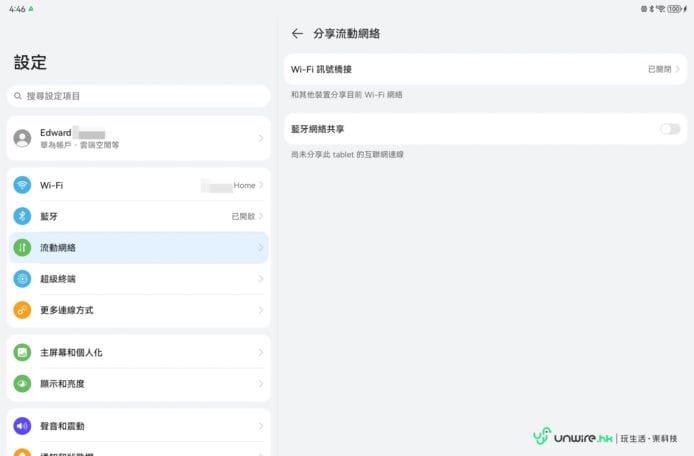694x456 pixels.
Task: Click the 藍牙 Bluetooth icon
Action: pyautogui.click(x=22, y=216)
